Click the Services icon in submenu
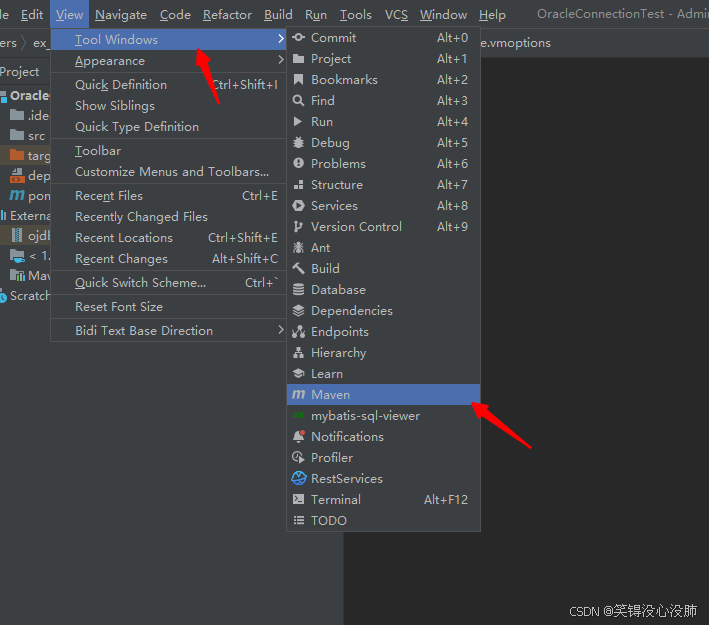The width and height of the screenshot is (709, 625). coord(298,205)
